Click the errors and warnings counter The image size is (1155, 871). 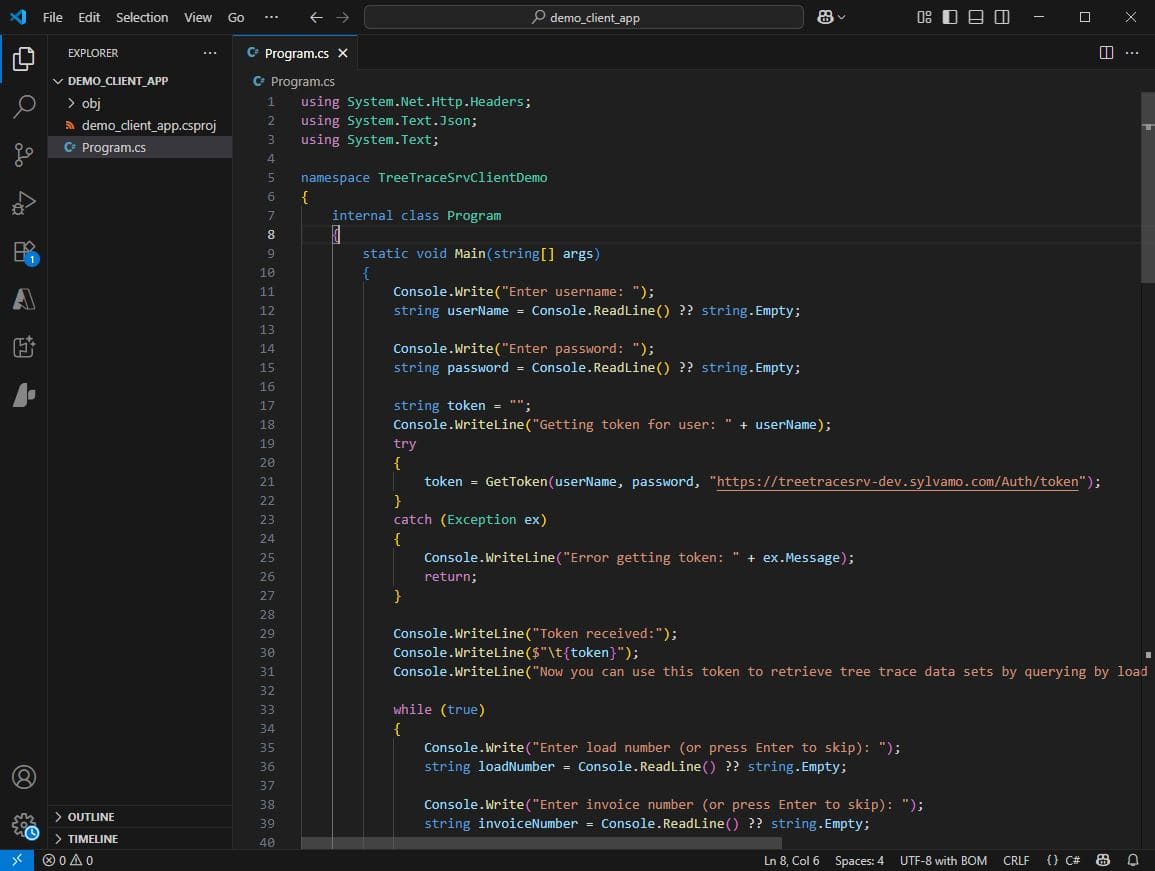66,860
